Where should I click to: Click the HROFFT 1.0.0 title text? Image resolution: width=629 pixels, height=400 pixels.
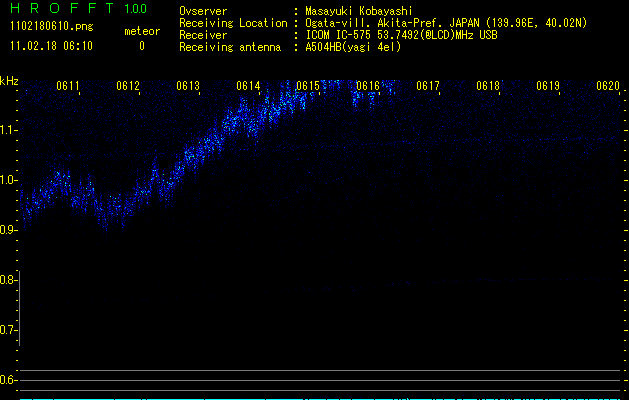point(78,8)
